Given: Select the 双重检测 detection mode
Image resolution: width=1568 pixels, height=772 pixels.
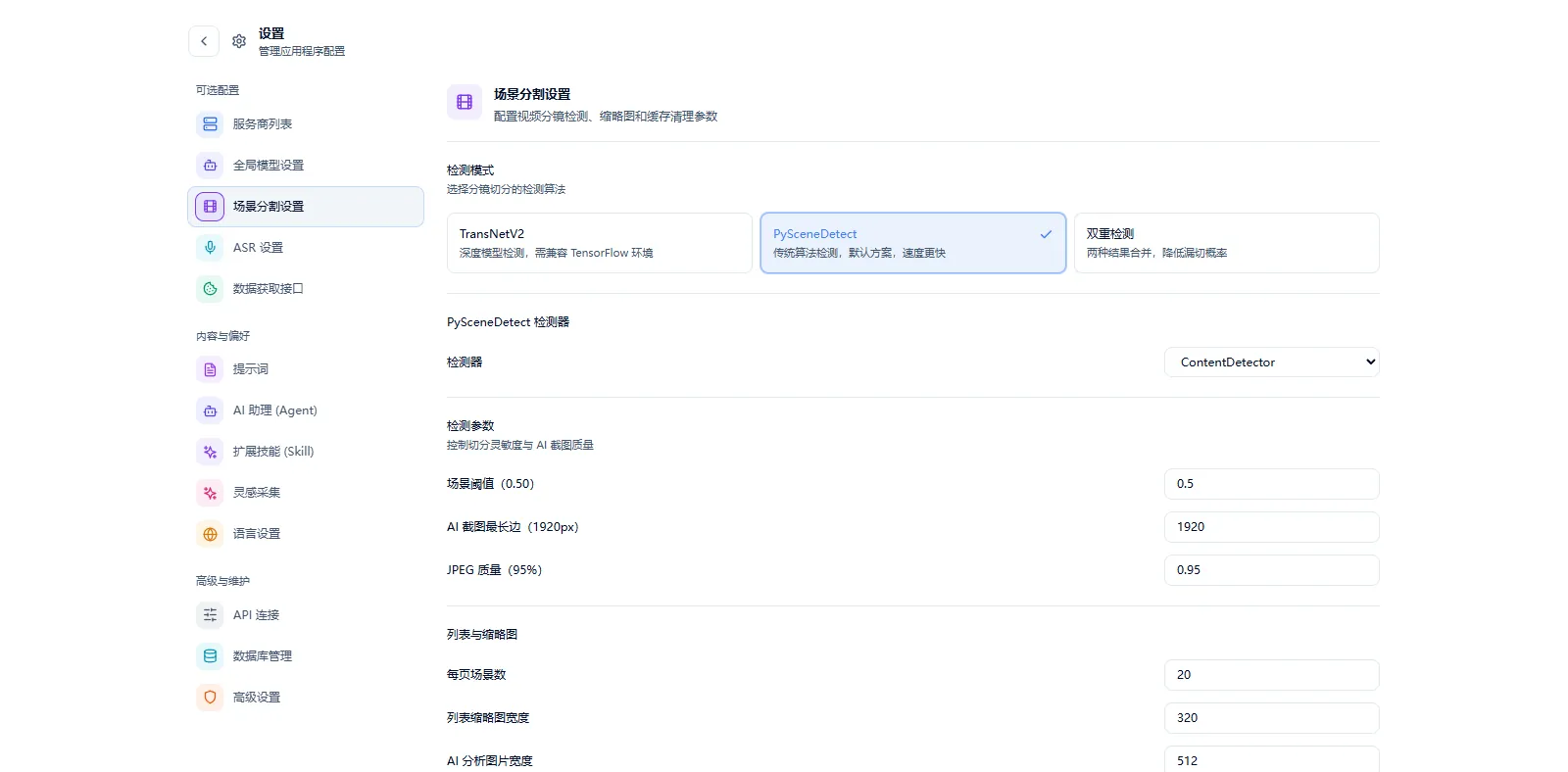Looking at the screenshot, I should pos(1227,243).
